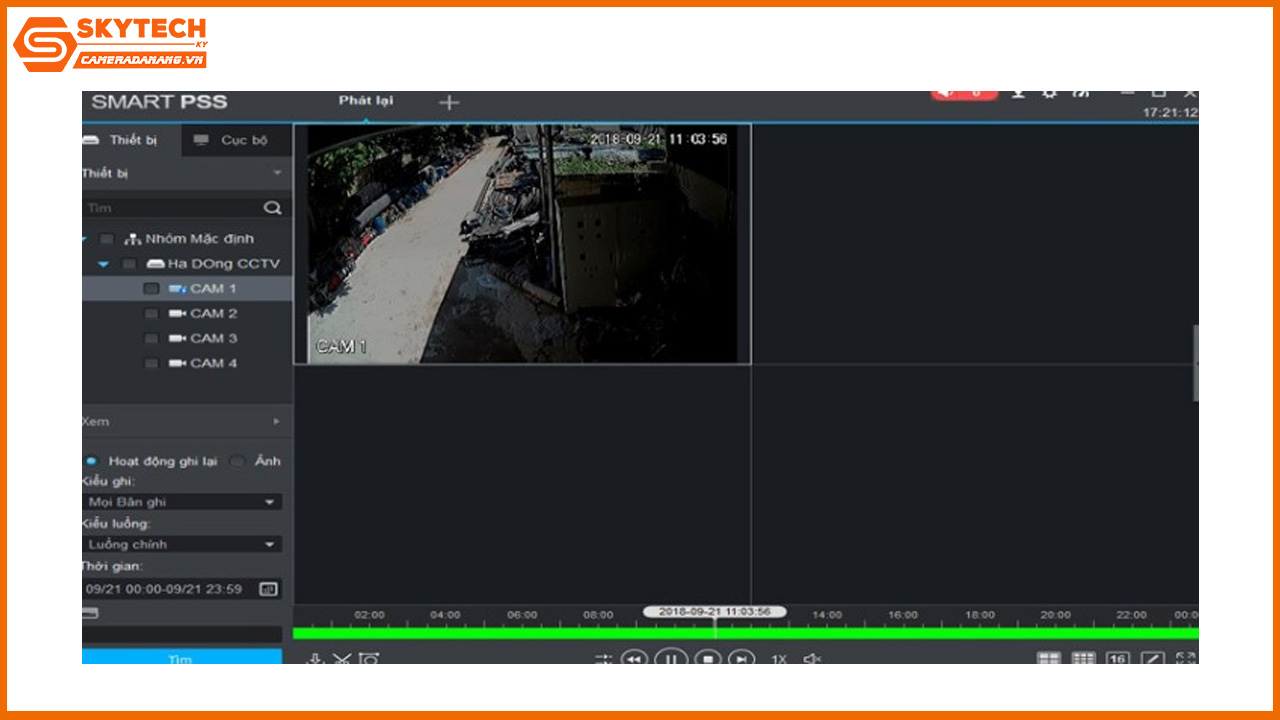The width and height of the screenshot is (1280, 720).
Task: Check the Ha DOng CCTV checkbox
Action: (128, 263)
